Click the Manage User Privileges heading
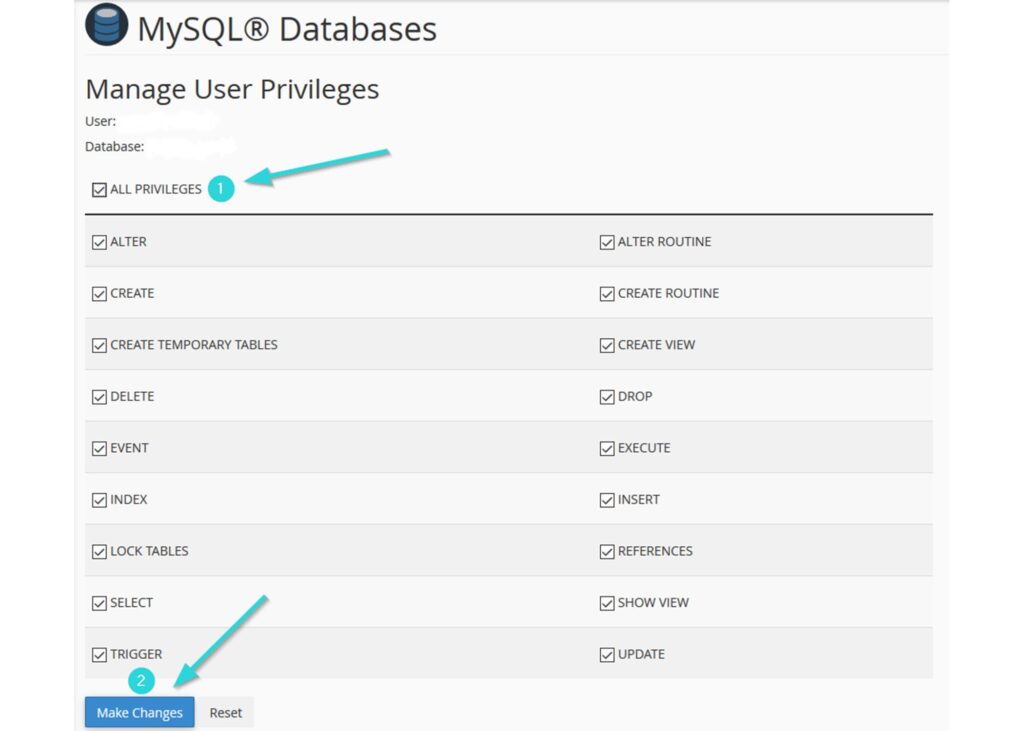 coord(232,89)
